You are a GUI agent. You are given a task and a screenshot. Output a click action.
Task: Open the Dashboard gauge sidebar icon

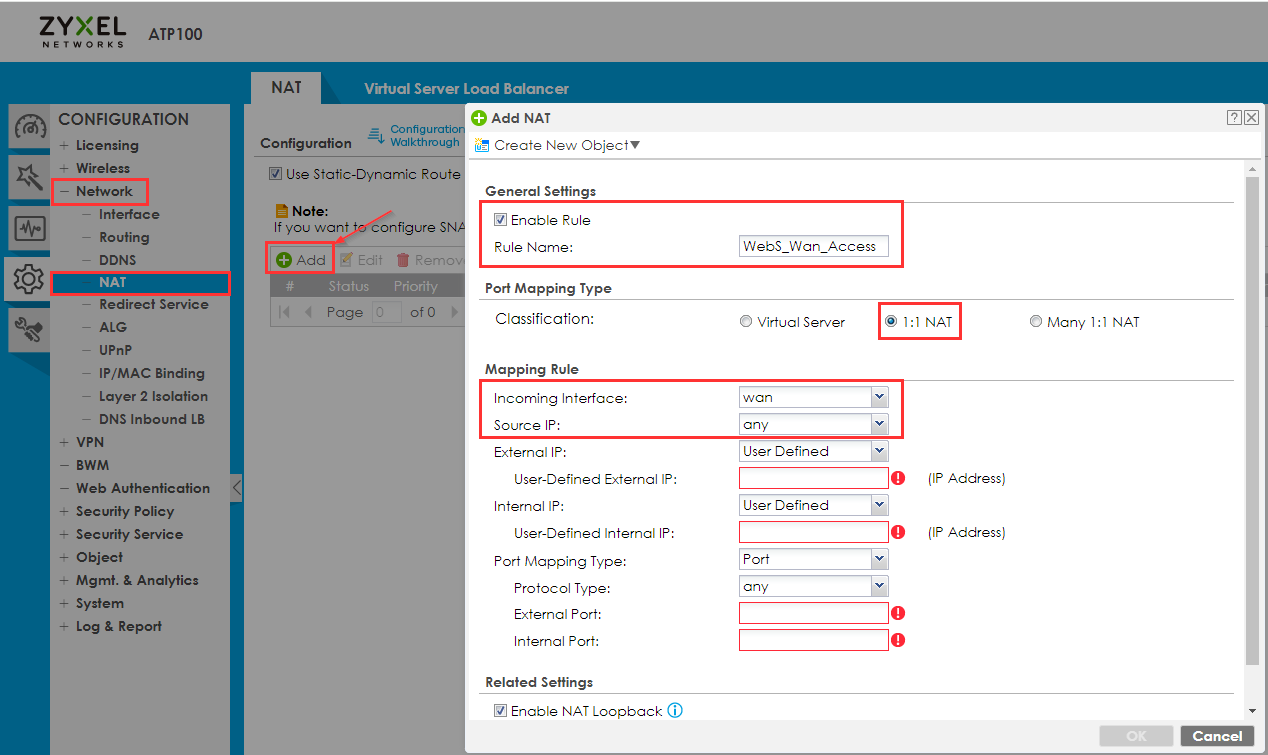[x=27, y=128]
